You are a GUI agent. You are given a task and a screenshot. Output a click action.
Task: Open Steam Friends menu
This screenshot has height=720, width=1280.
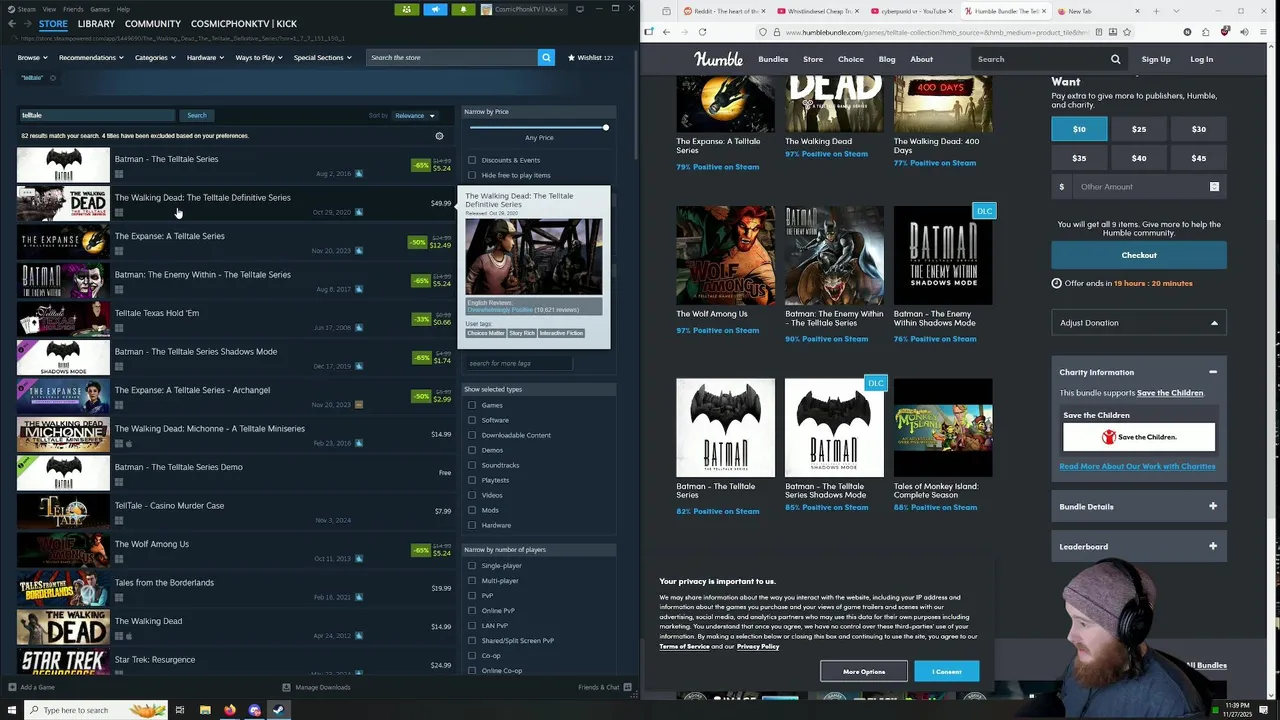(x=73, y=9)
